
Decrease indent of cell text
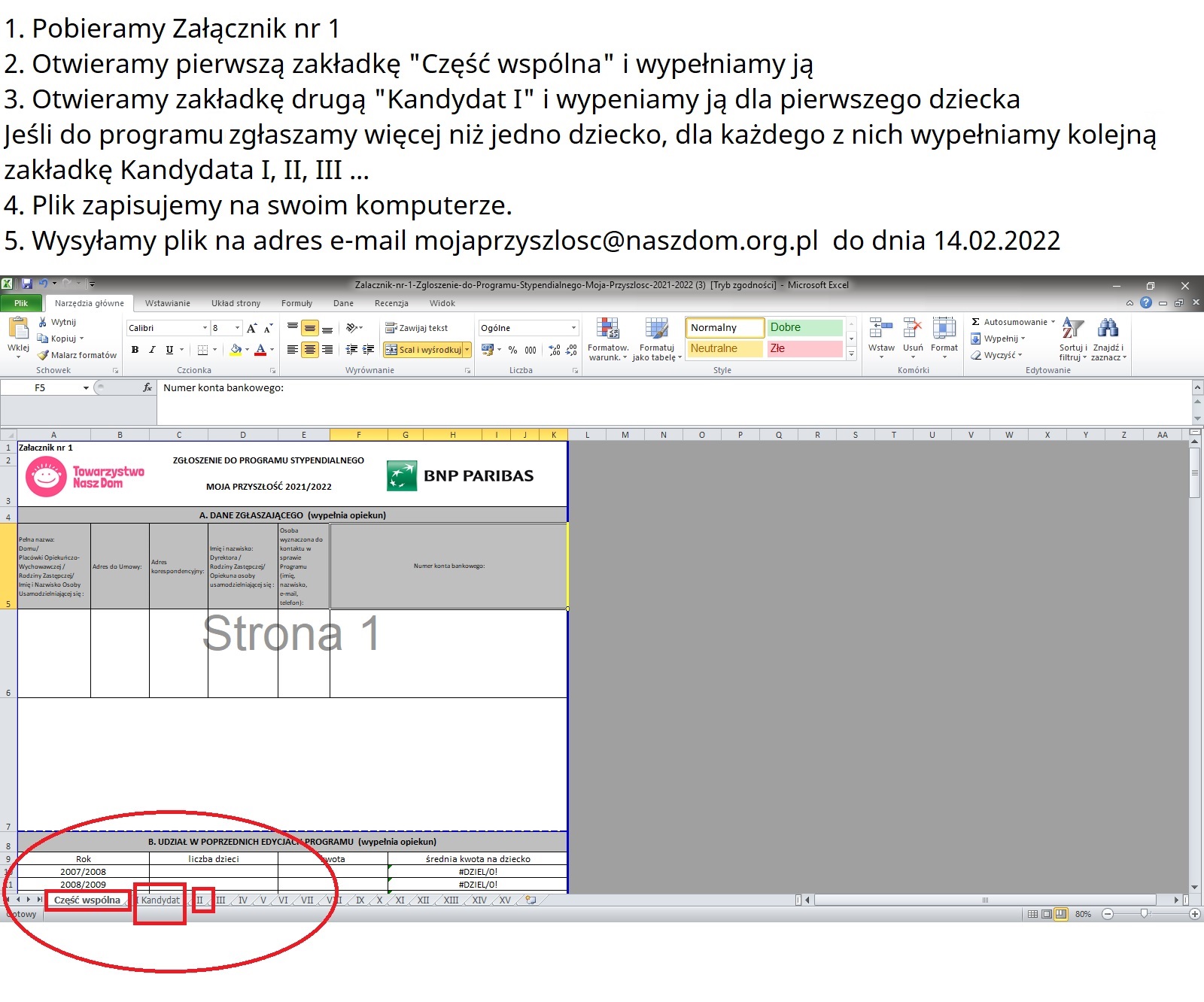pyautogui.click(x=351, y=350)
